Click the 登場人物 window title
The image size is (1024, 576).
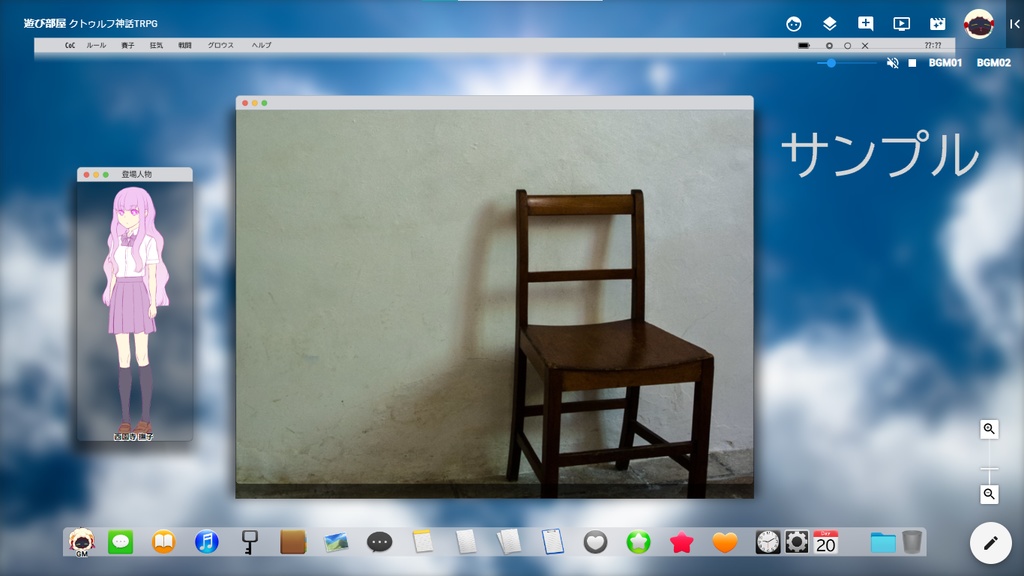(136, 174)
